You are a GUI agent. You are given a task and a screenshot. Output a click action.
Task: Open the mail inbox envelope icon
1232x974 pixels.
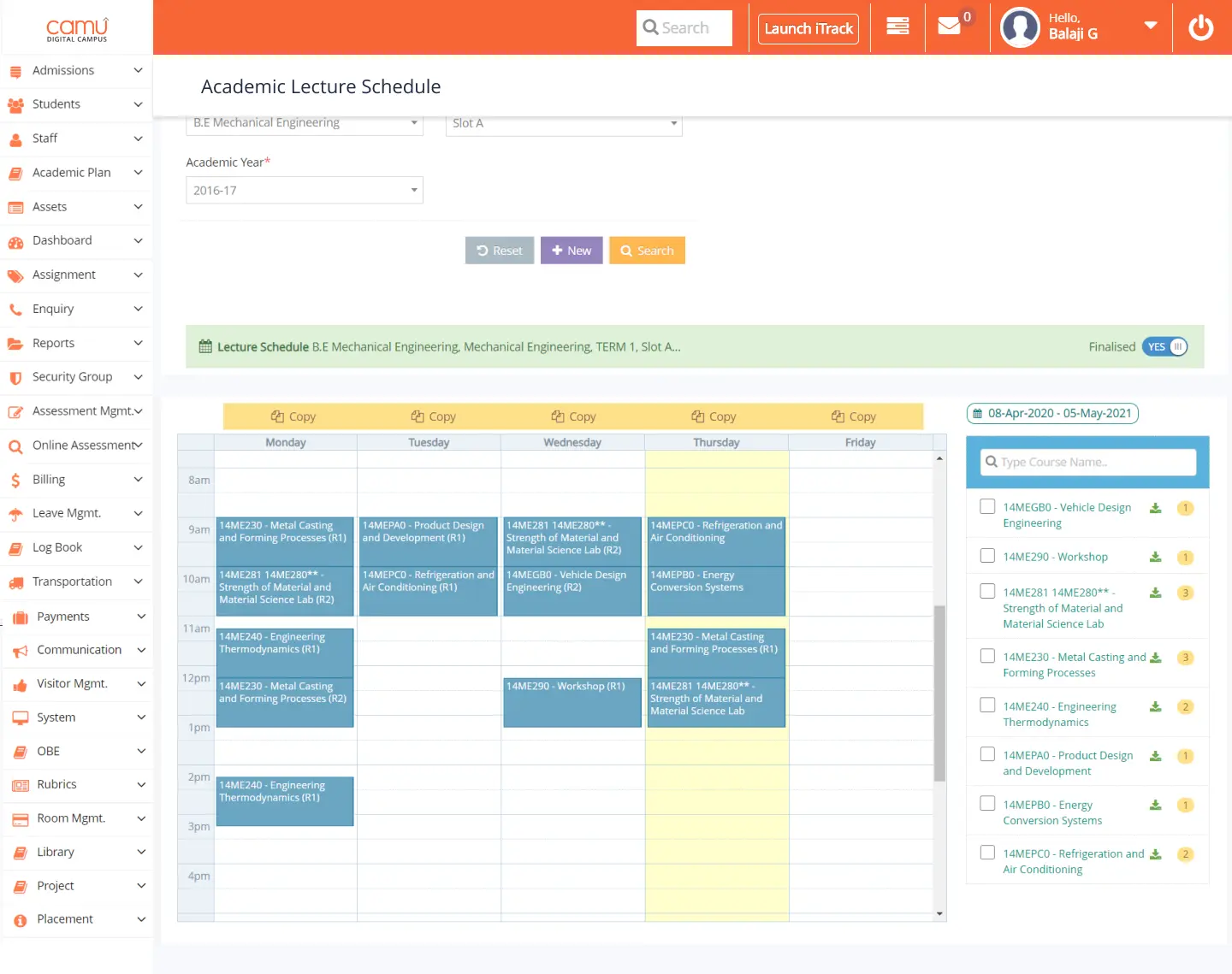(949, 27)
